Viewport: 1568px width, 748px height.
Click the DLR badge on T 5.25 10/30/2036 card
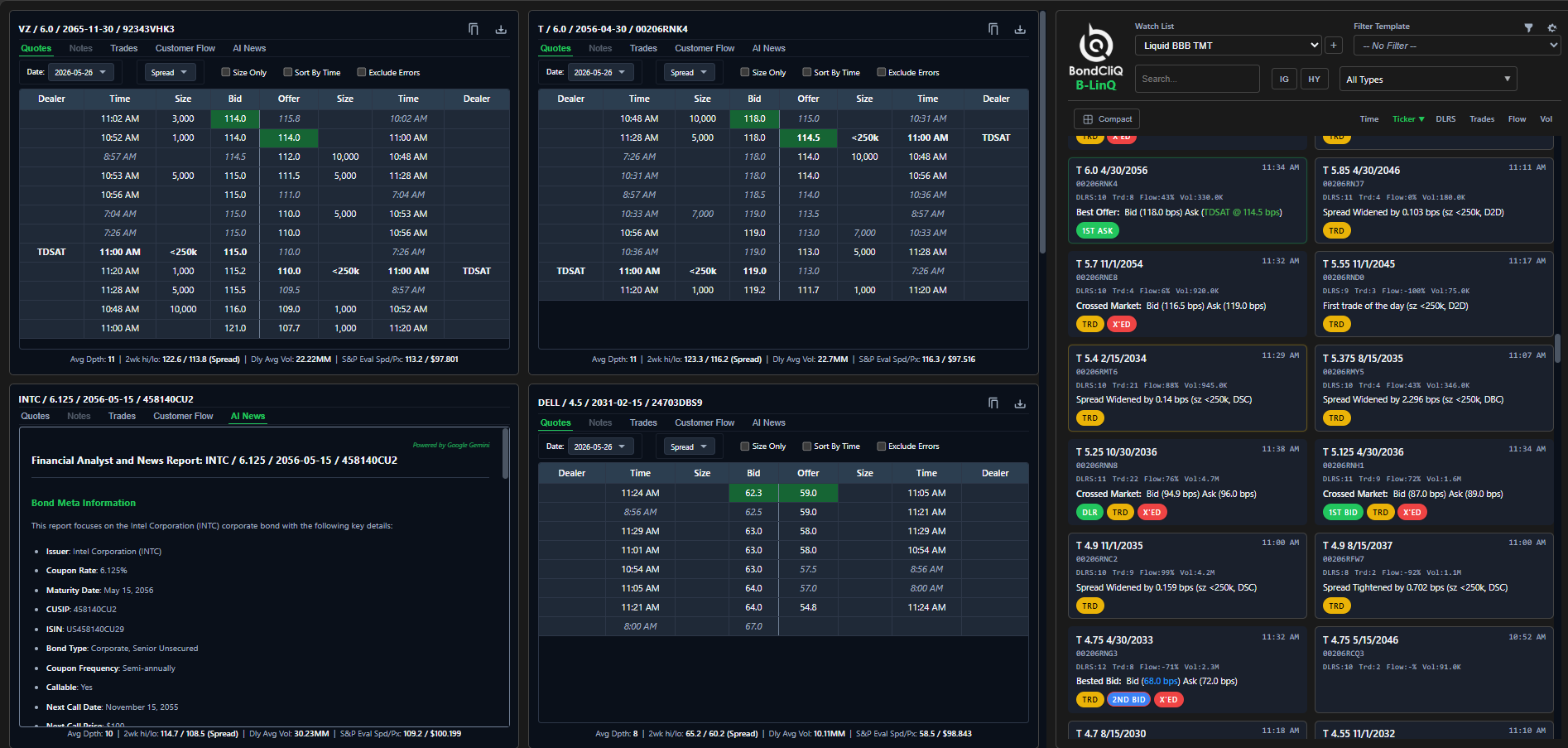1089,512
